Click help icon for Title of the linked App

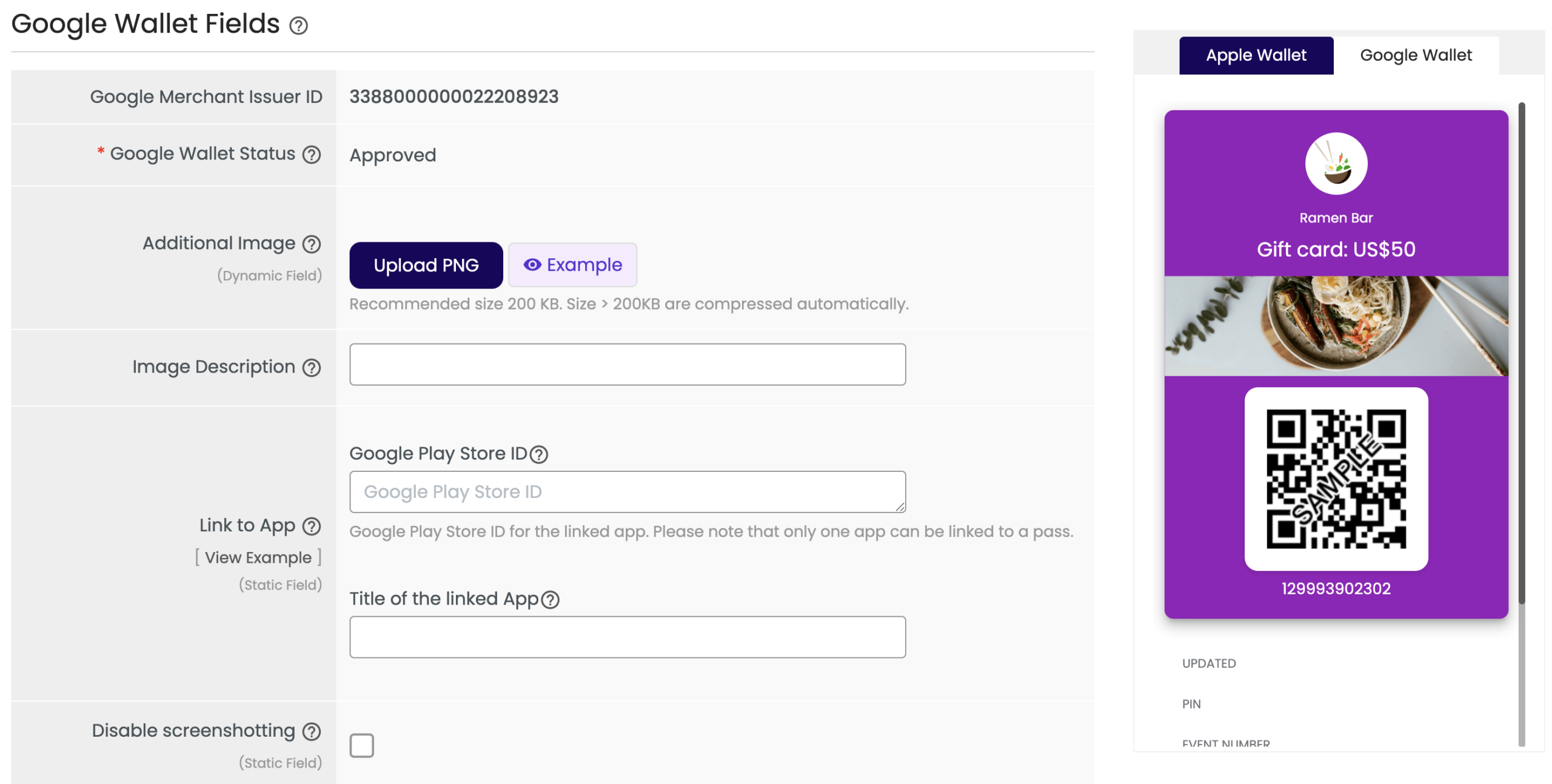[x=550, y=600]
